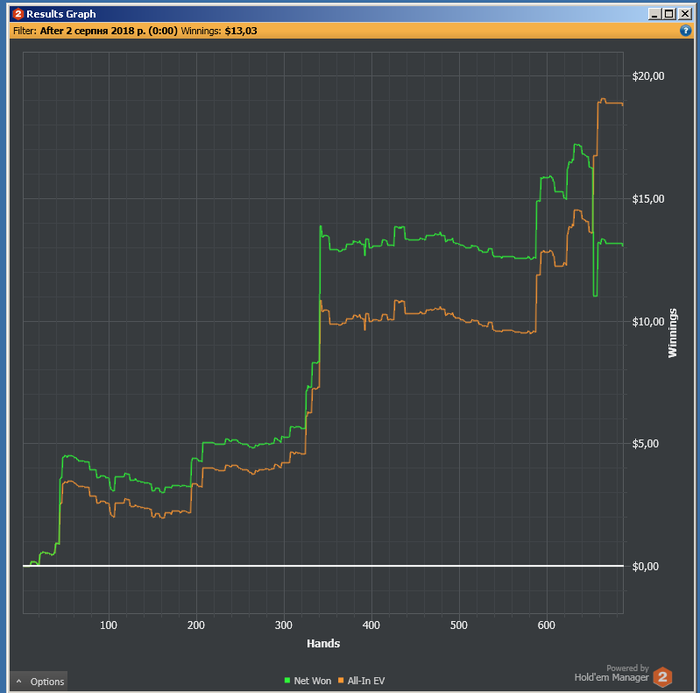Maximize the Results Graph window

(x=669, y=14)
